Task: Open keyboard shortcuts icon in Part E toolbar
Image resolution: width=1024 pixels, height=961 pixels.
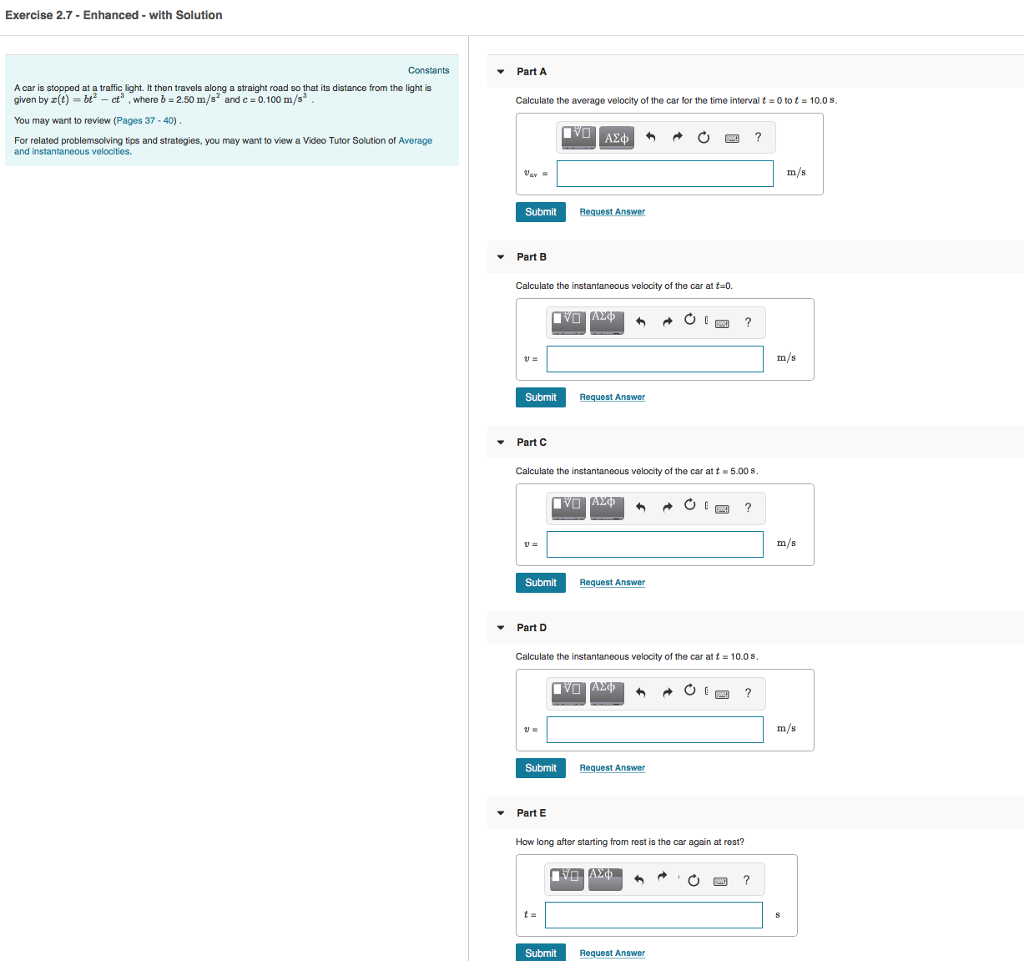Action: [720, 879]
